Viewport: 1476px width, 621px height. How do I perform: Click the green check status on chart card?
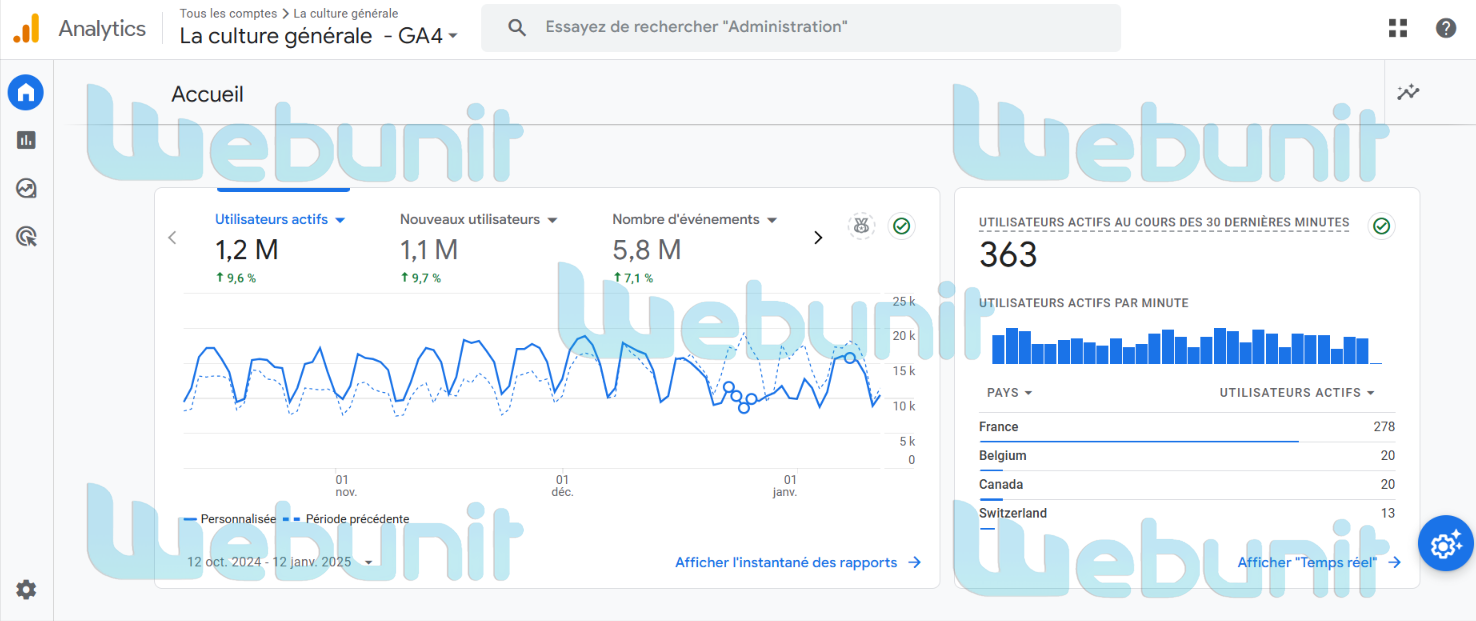[x=901, y=226]
